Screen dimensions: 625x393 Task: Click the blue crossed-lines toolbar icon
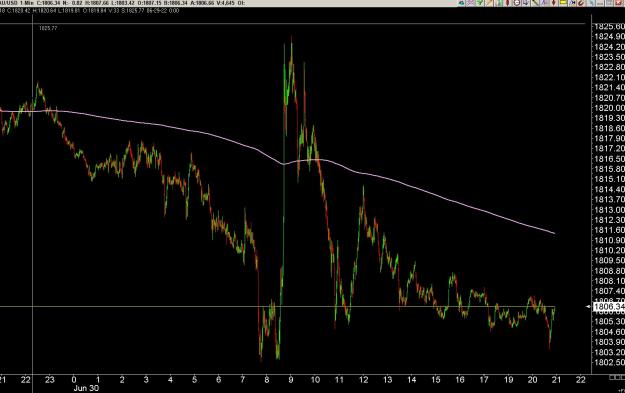(x=543, y=3)
